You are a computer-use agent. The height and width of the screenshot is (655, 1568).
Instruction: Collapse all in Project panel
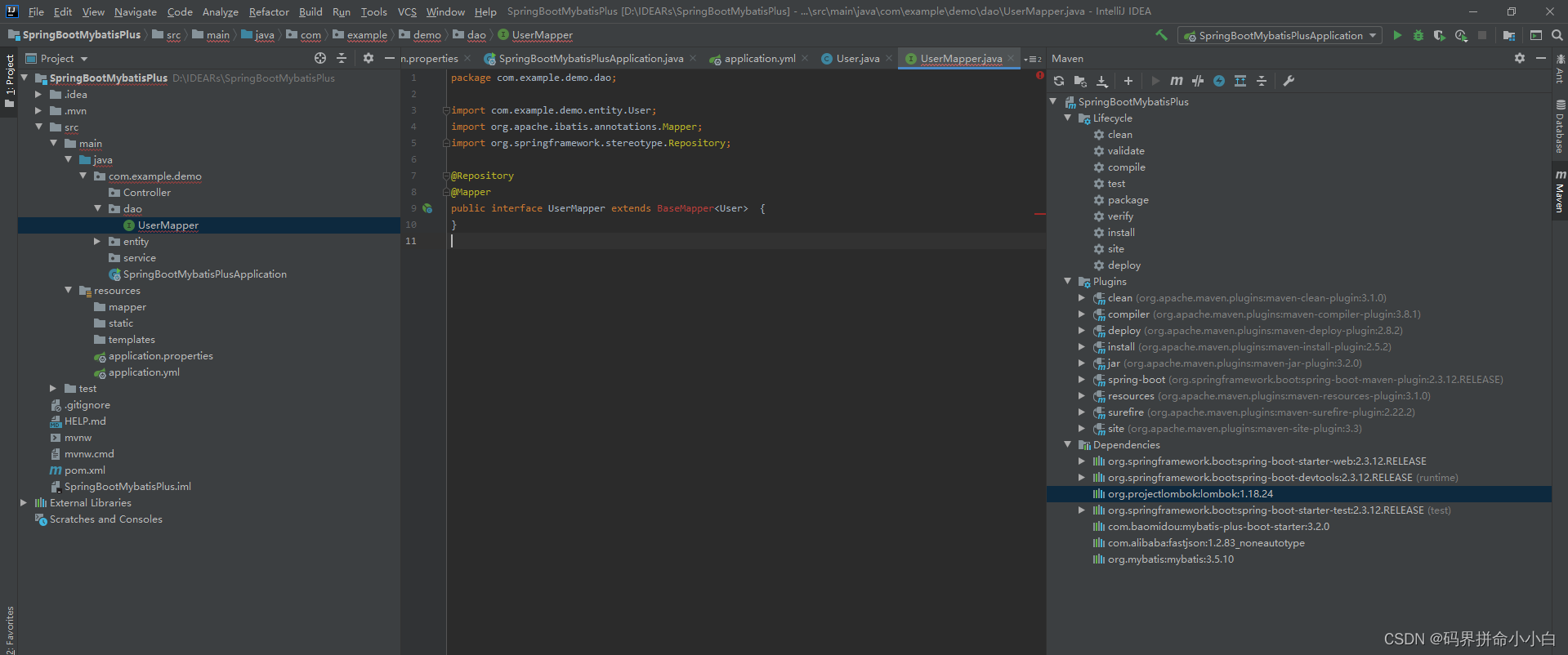[342, 58]
